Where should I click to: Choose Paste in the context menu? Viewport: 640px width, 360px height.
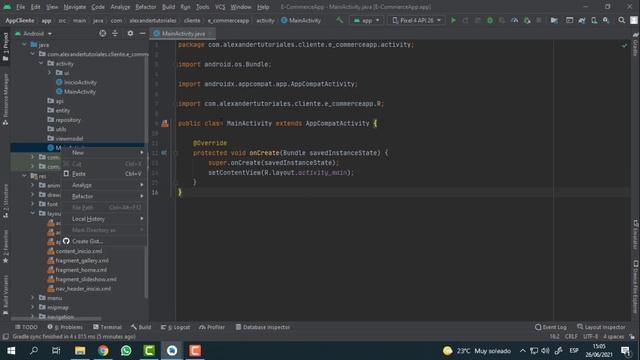(104, 174)
